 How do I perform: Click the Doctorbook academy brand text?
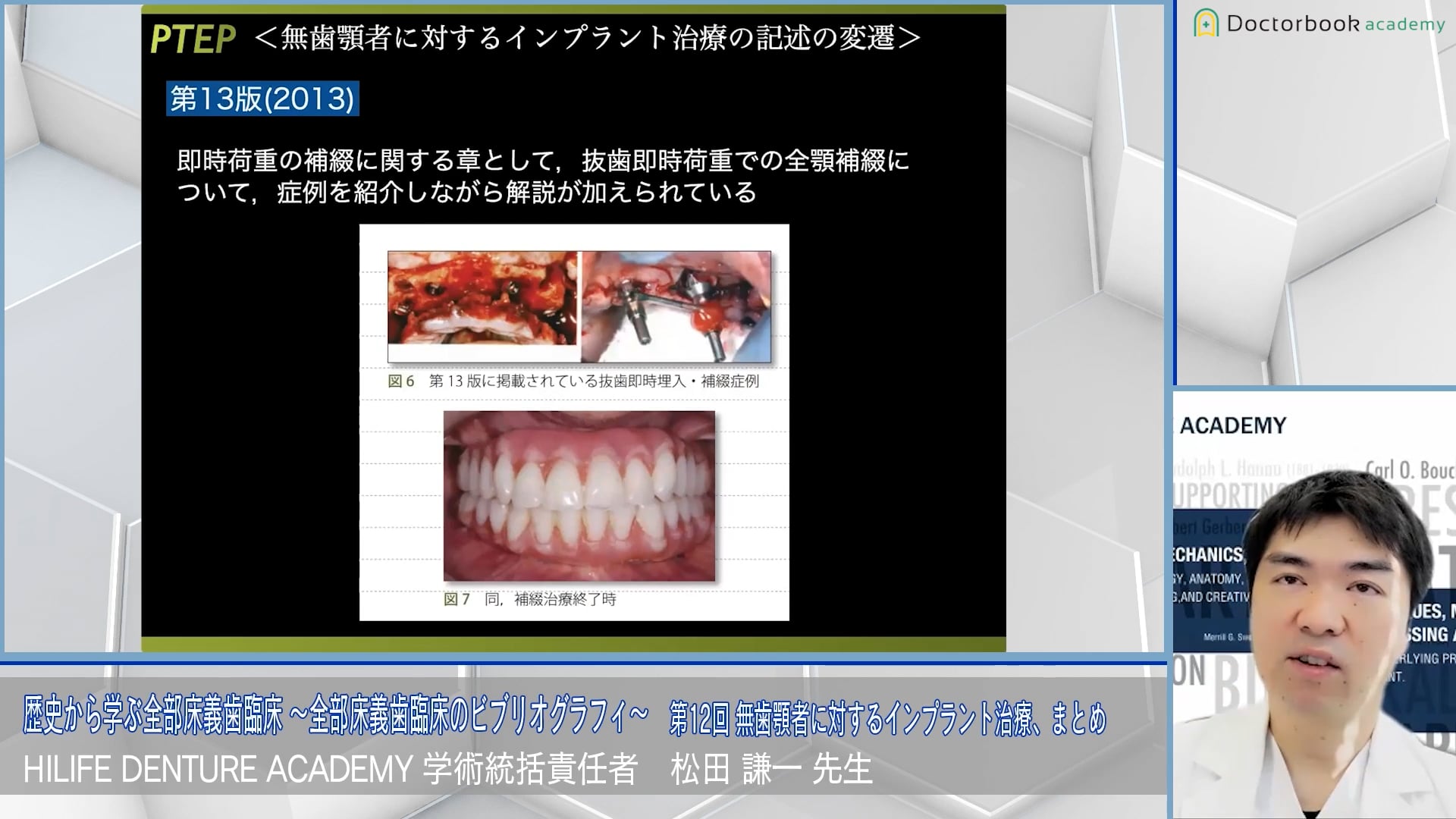tap(1335, 24)
